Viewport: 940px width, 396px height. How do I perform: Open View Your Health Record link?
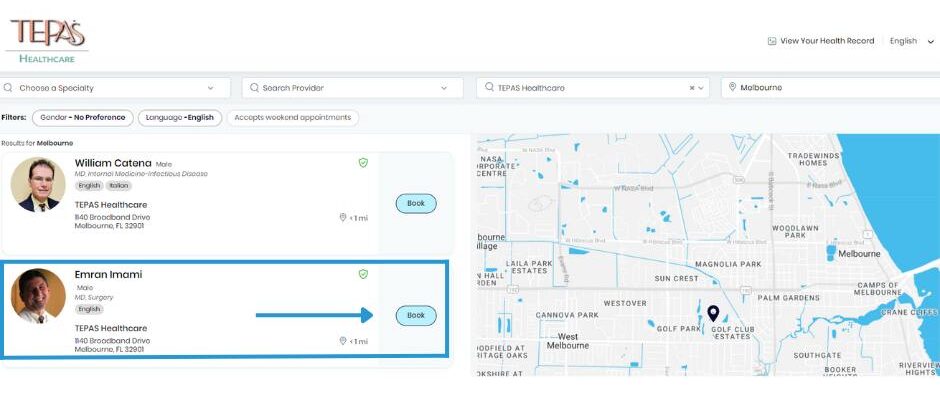827,41
